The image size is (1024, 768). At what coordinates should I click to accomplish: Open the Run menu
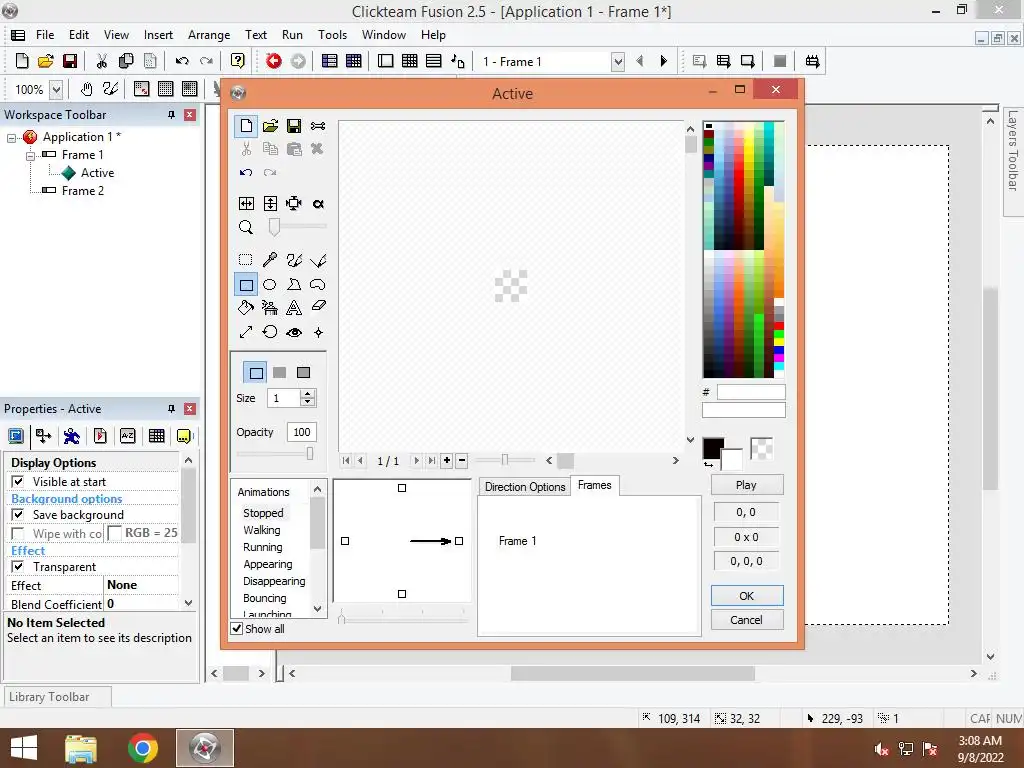[292, 35]
